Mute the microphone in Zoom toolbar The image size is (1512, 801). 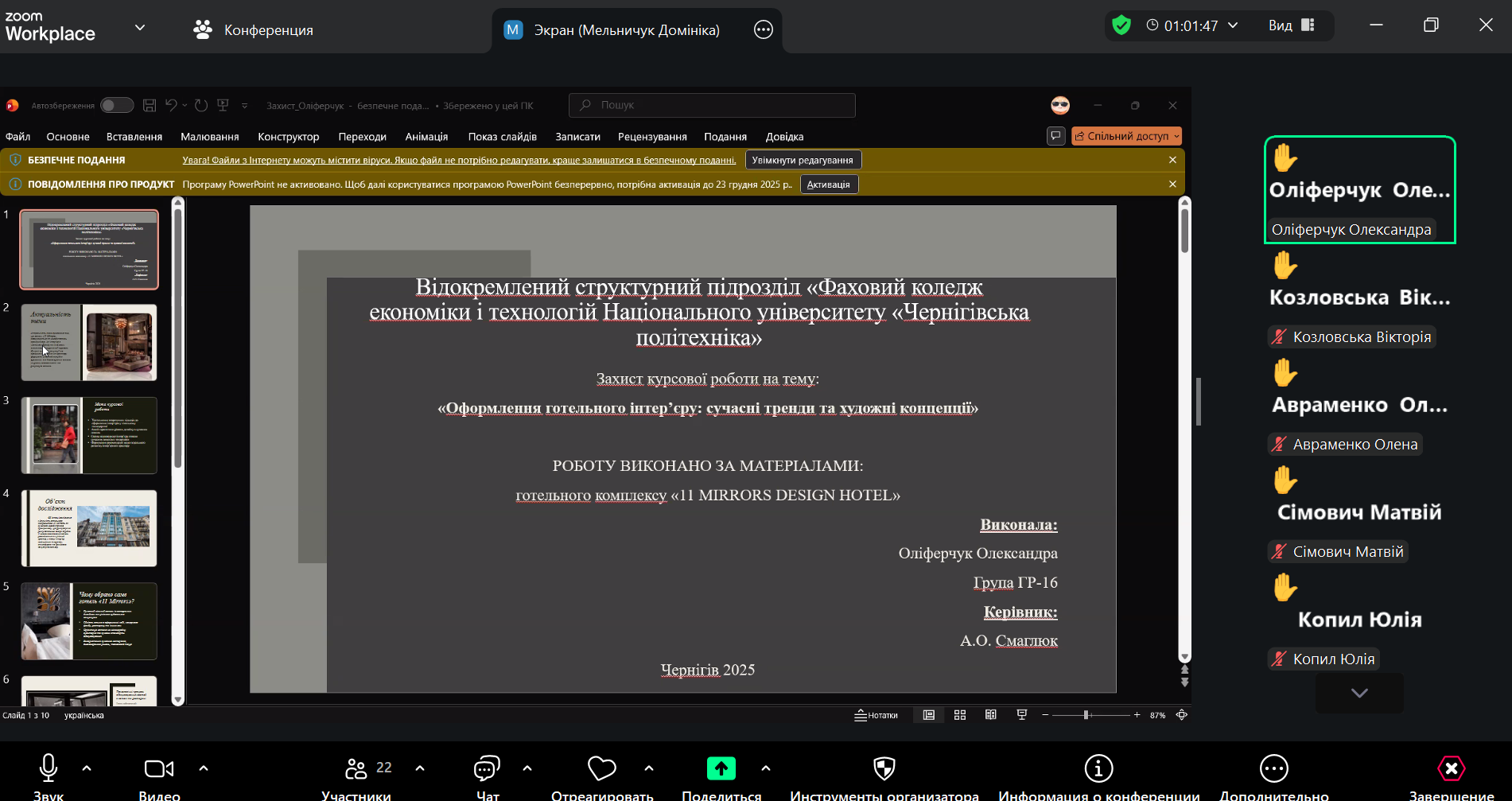click(49, 768)
